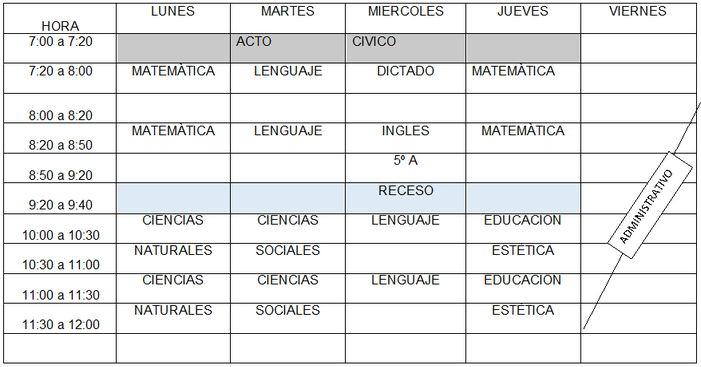
Task: Select the VIERNES column header
Action: click(x=638, y=18)
